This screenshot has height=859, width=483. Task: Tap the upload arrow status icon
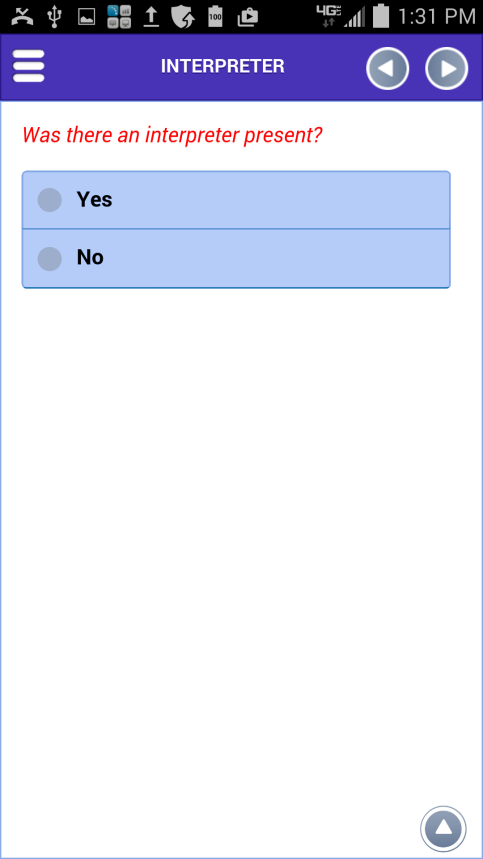(x=151, y=17)
